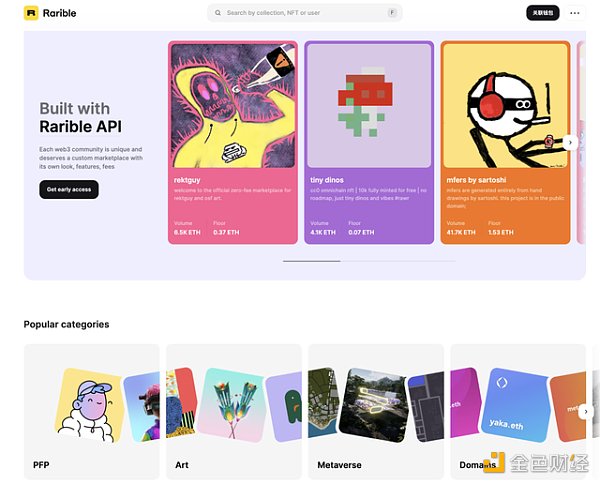Image resolution: width=600 pixels, height=484 pixels.
Task: Open the tiny dinos pixel artwork
Action: (x=369, y=106)
